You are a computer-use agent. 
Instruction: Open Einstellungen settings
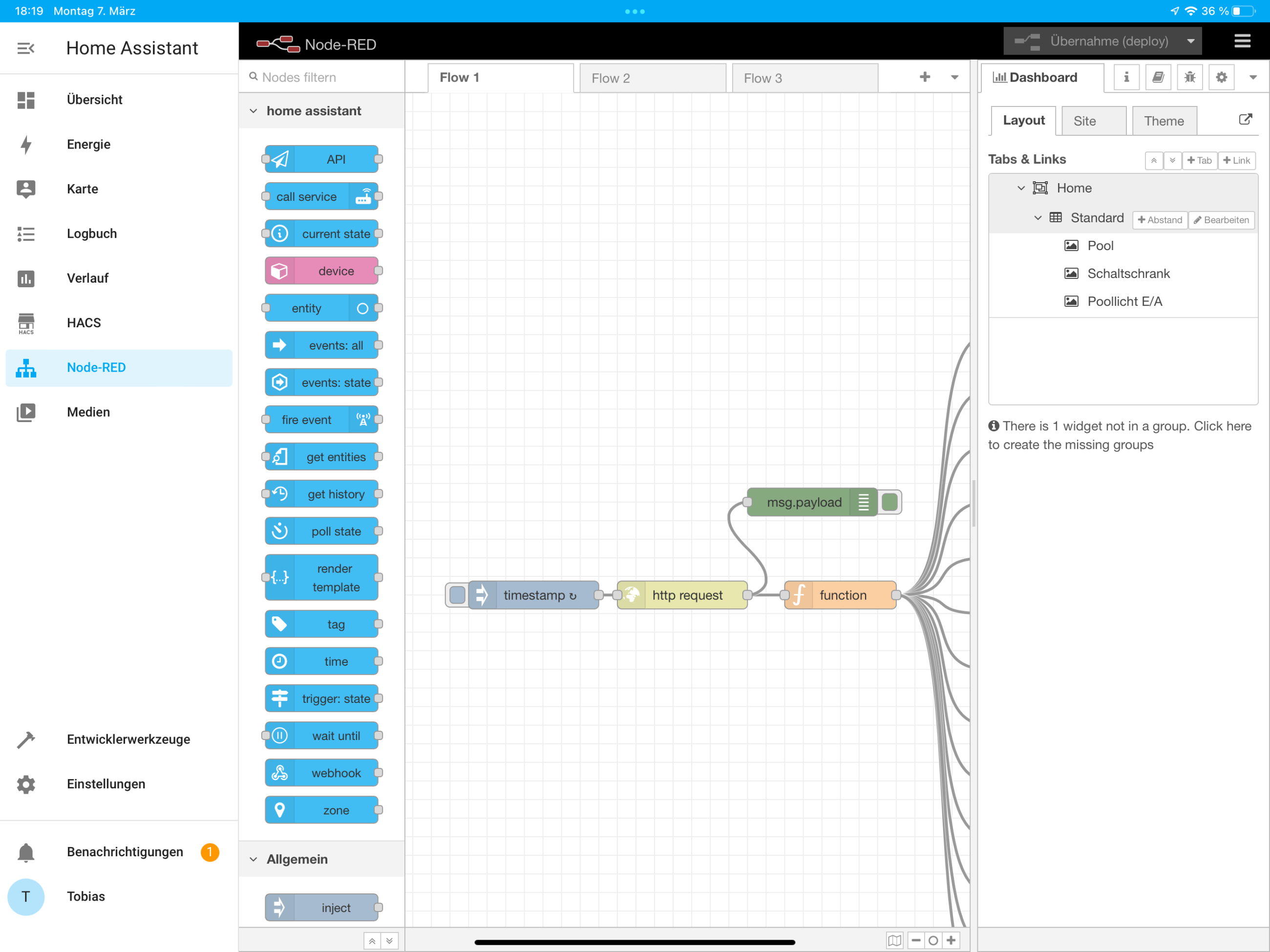point(119,784)
